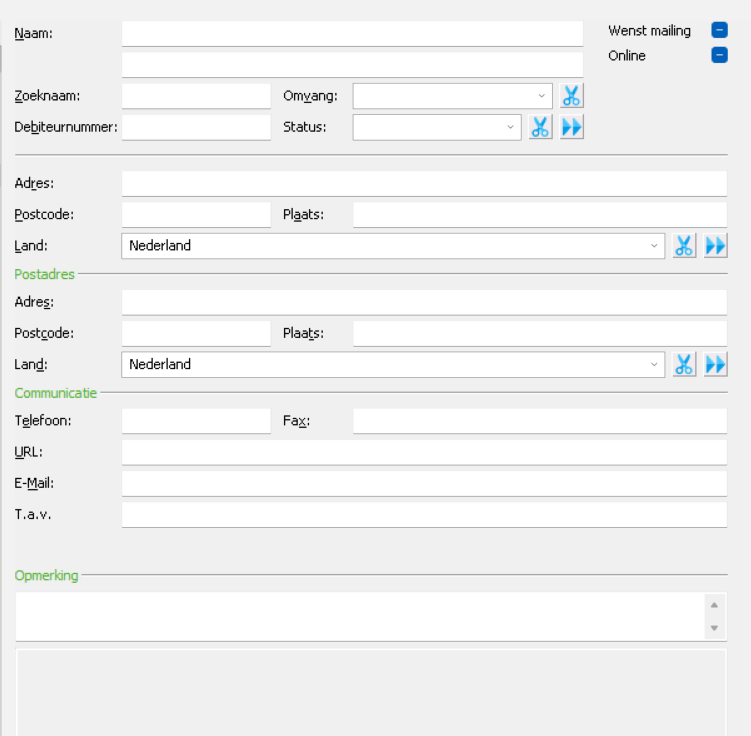Toggle the Wenst mailing checkbox
Screen dimensions: 751x736
click(x=719, y=30)
